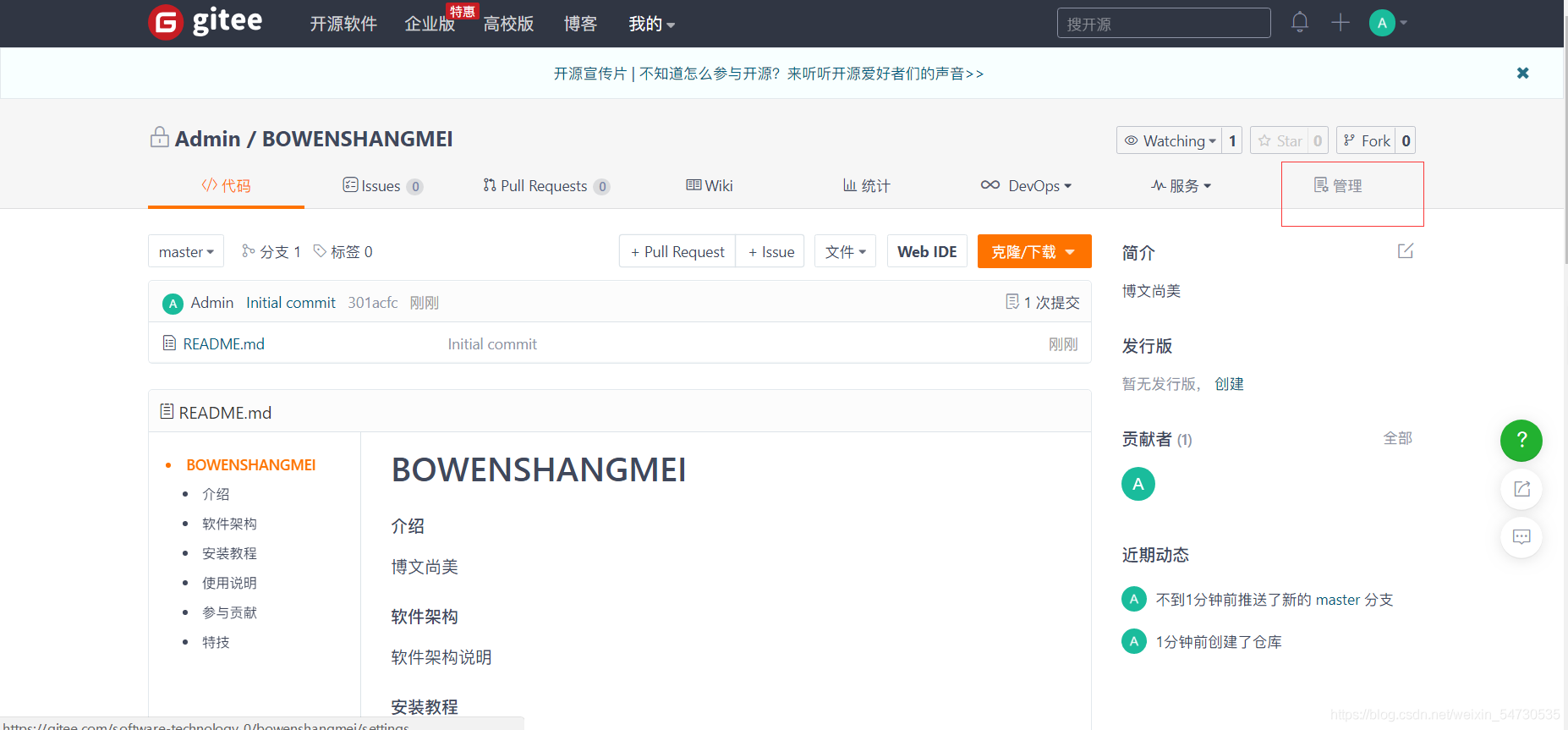Switch to the Pull Requests tab
The height and width of the screenshot is (730, 1568).
point(546,186)
